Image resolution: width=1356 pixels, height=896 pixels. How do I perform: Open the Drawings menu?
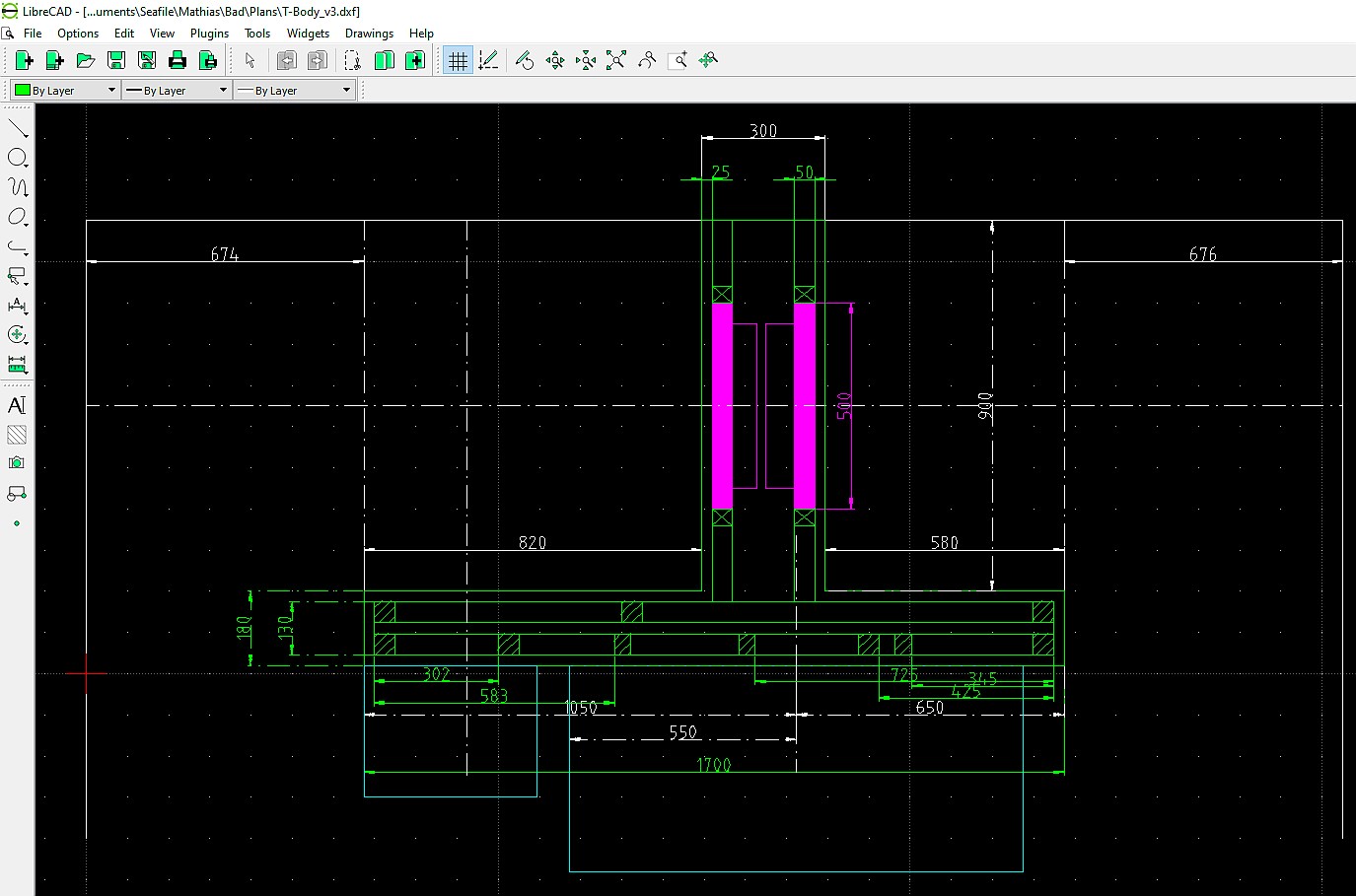[x=369, y=34]
